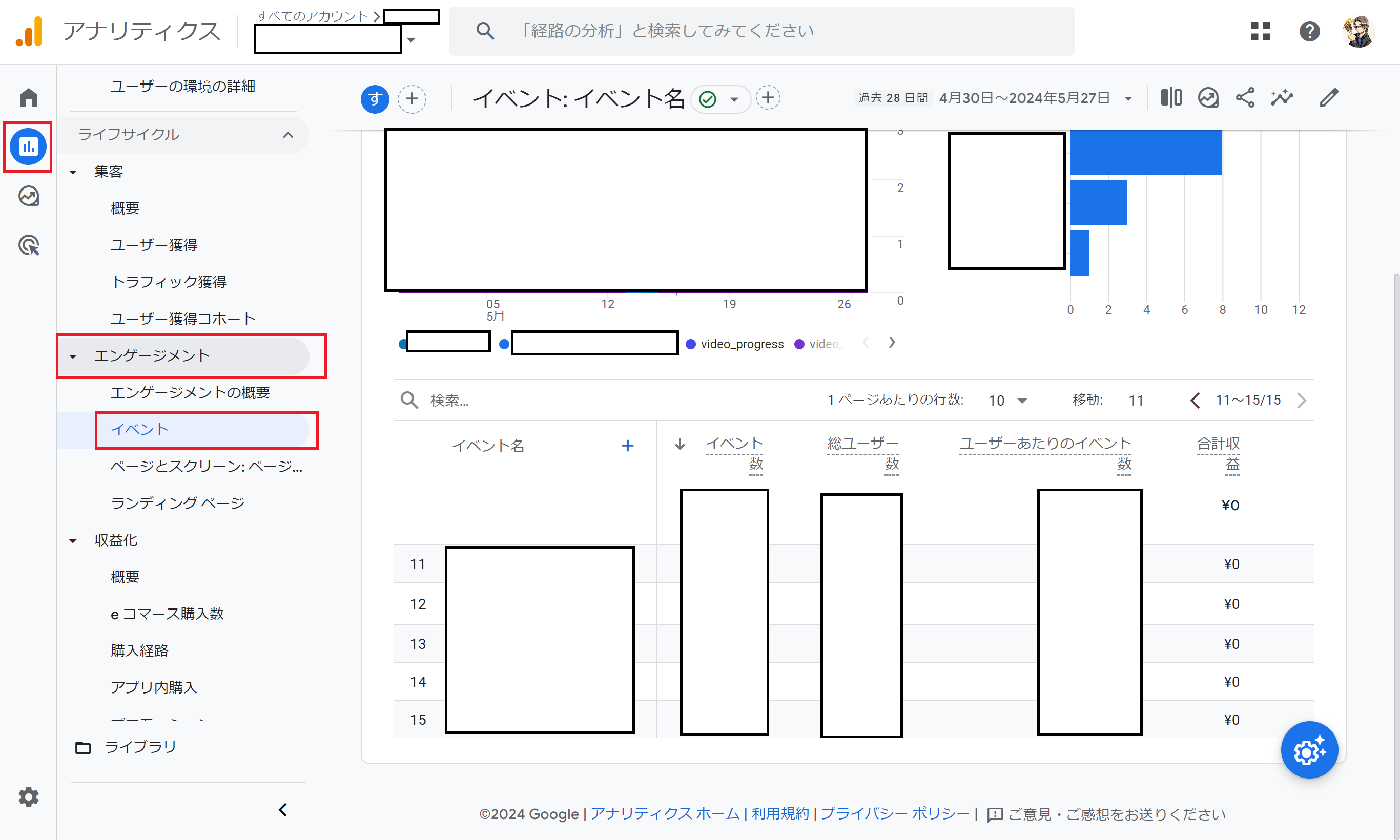This screenshot has width=1400, height=840.
Task: Click the Share this report icon
Action: (x=1245, y=98)
